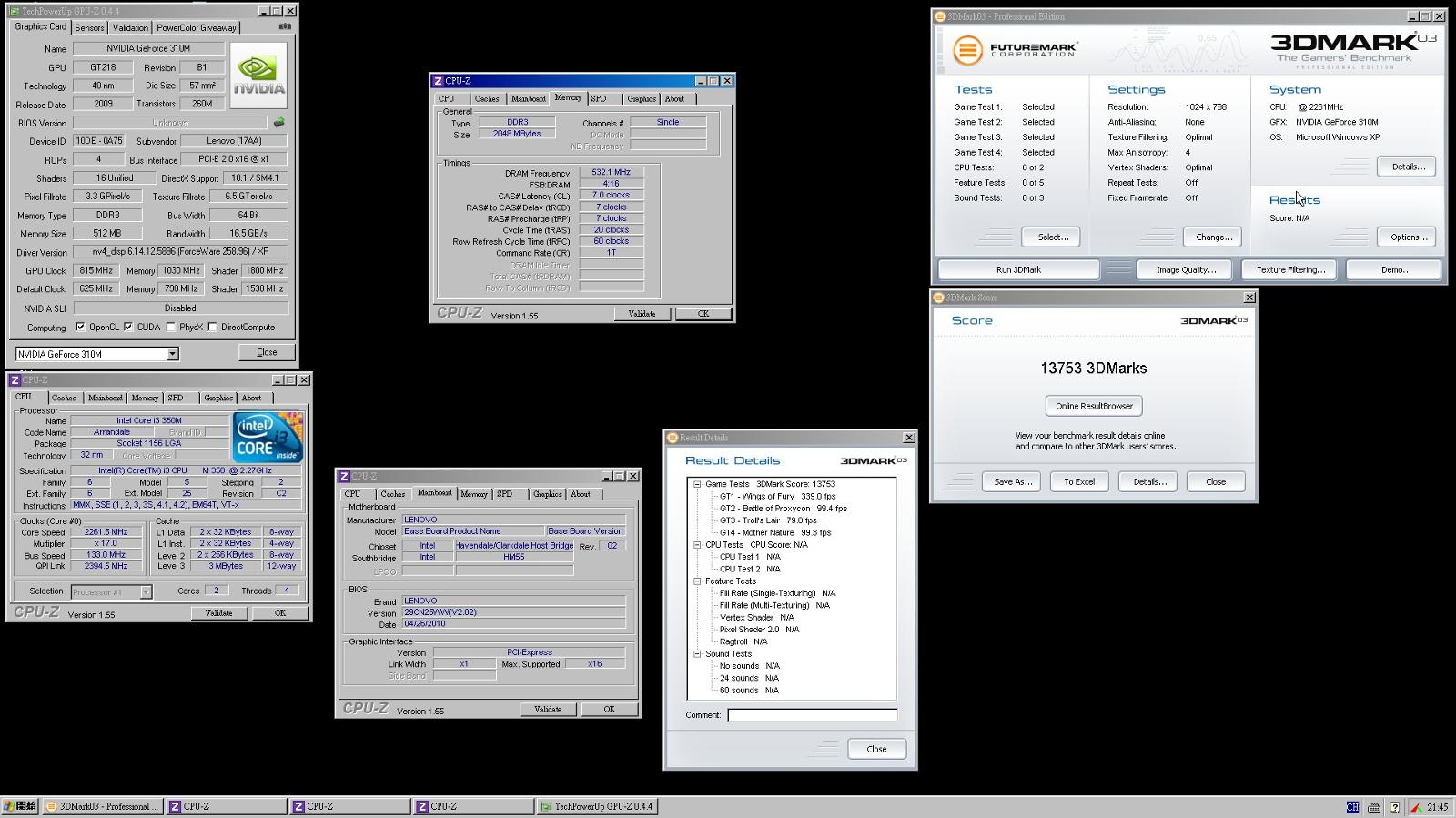Viewport: 1456px width, 818px height.
Task: Open Texture Filtering settings button
Action: [x=1290, y=269]
